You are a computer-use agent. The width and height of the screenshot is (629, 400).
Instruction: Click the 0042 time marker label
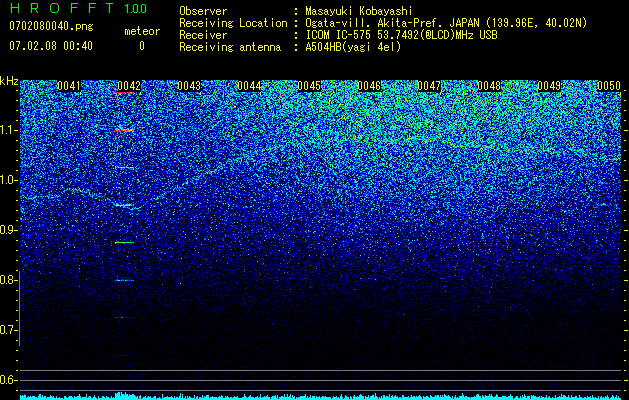[x=129, y=86]
